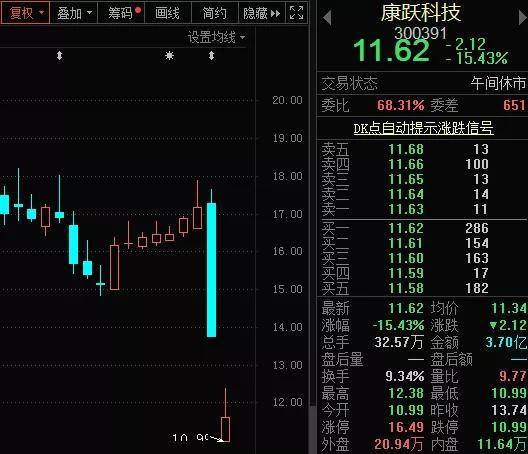Click 换手 value 9.34%
Viewport: 528px width, 454px height.
pyautogui.click(x=404, y=376)
